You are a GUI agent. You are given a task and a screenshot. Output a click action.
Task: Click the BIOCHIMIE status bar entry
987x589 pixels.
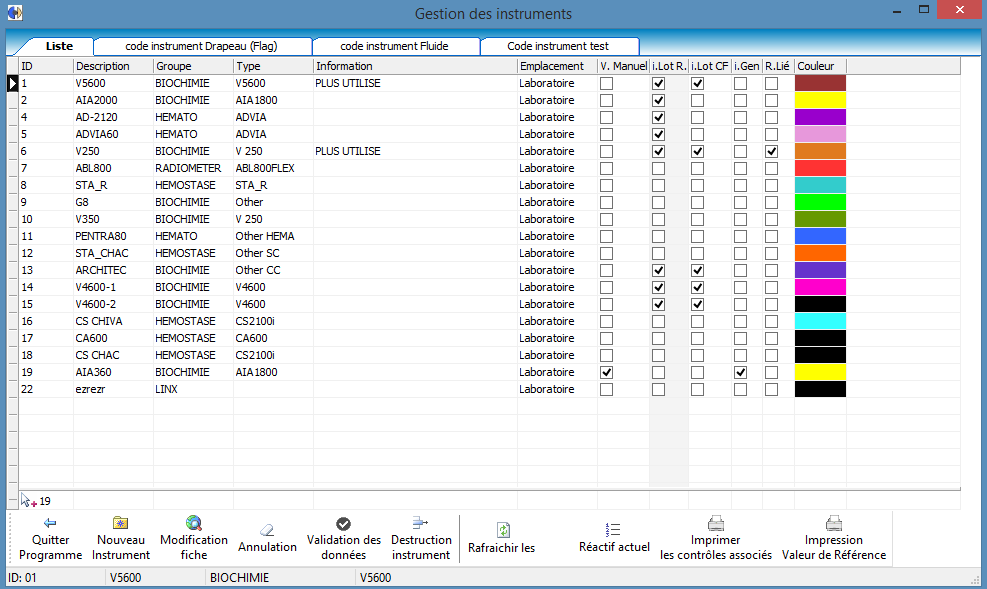[x=239, y=578]
